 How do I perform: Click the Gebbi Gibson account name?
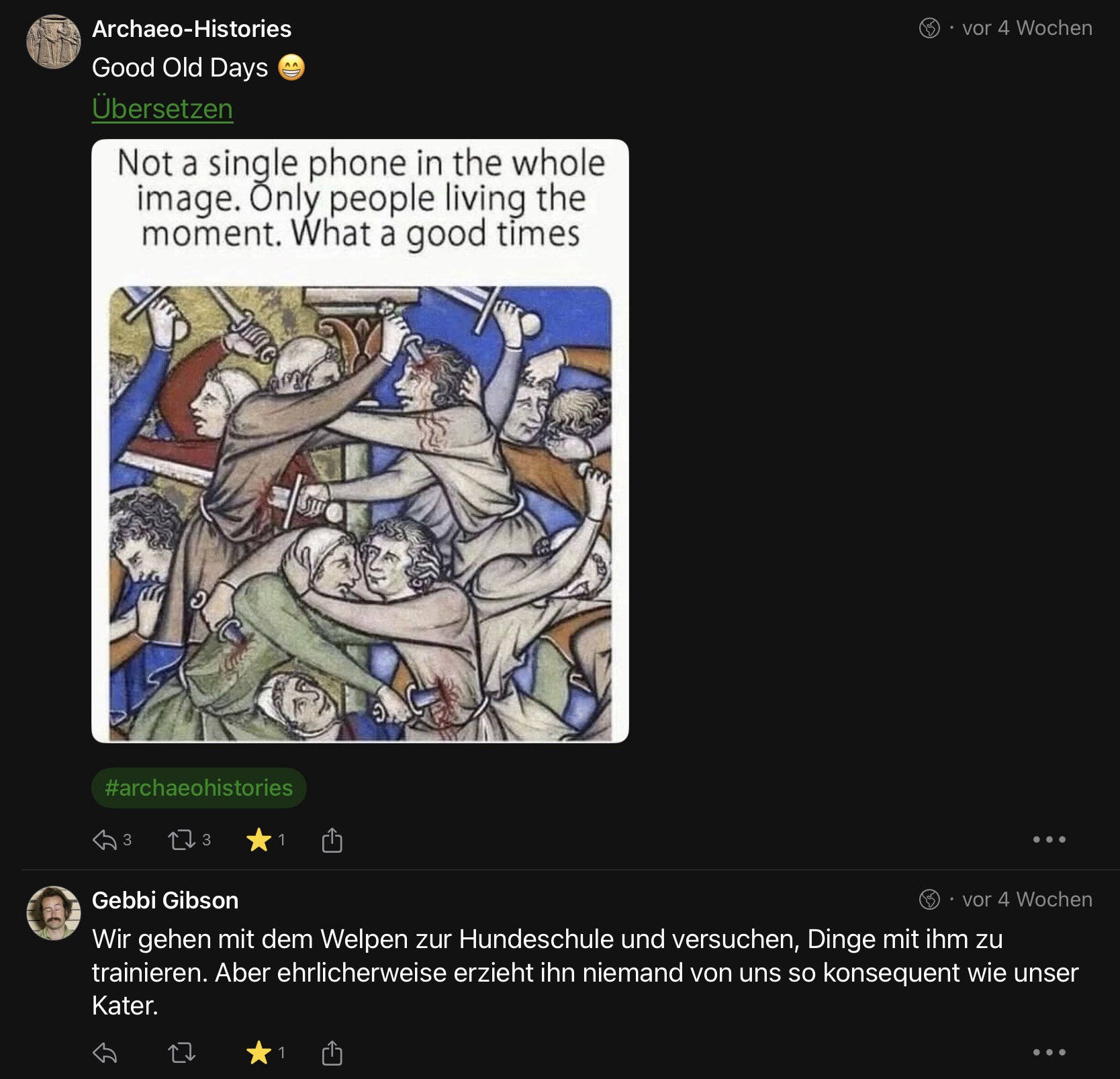coord(165,900)
